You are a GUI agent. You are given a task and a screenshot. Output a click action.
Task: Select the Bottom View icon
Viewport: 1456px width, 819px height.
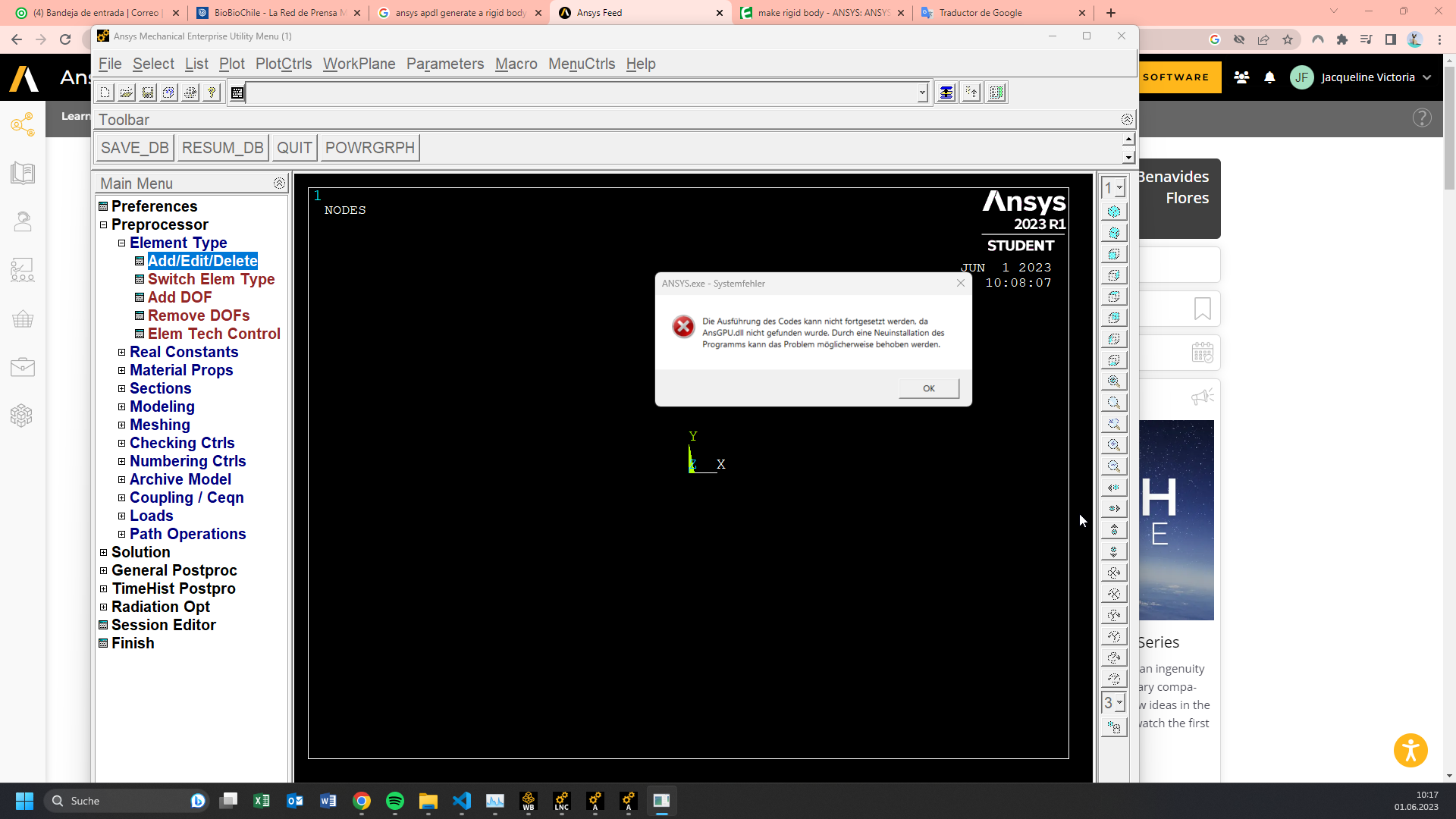pyautogui.click(x=1114, y=360)
